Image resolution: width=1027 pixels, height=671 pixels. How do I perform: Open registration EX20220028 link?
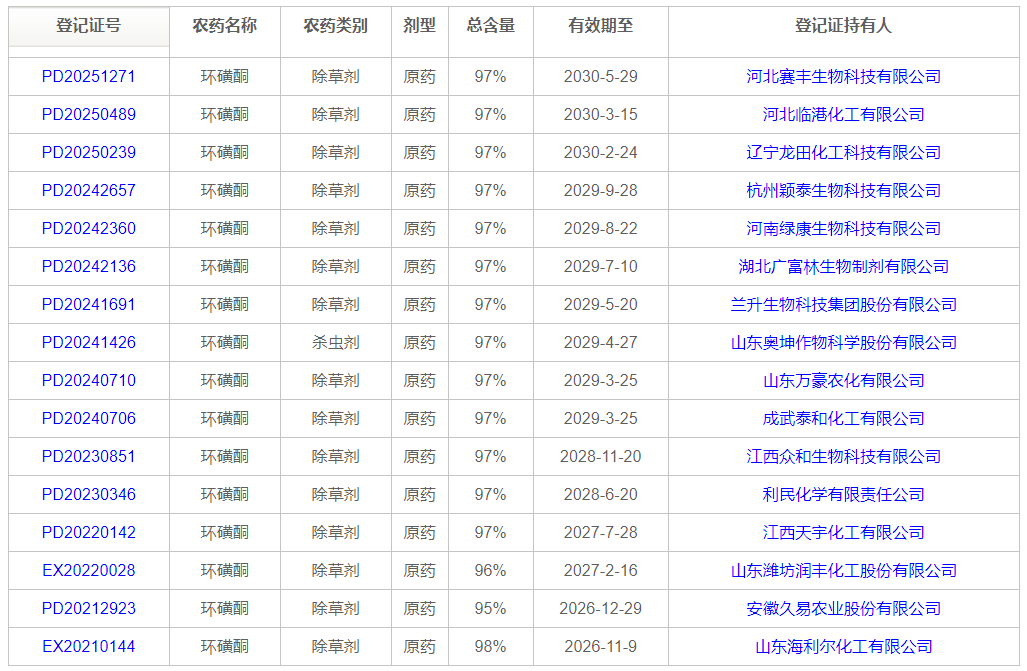pyautogui.click(x=88, y=571)
